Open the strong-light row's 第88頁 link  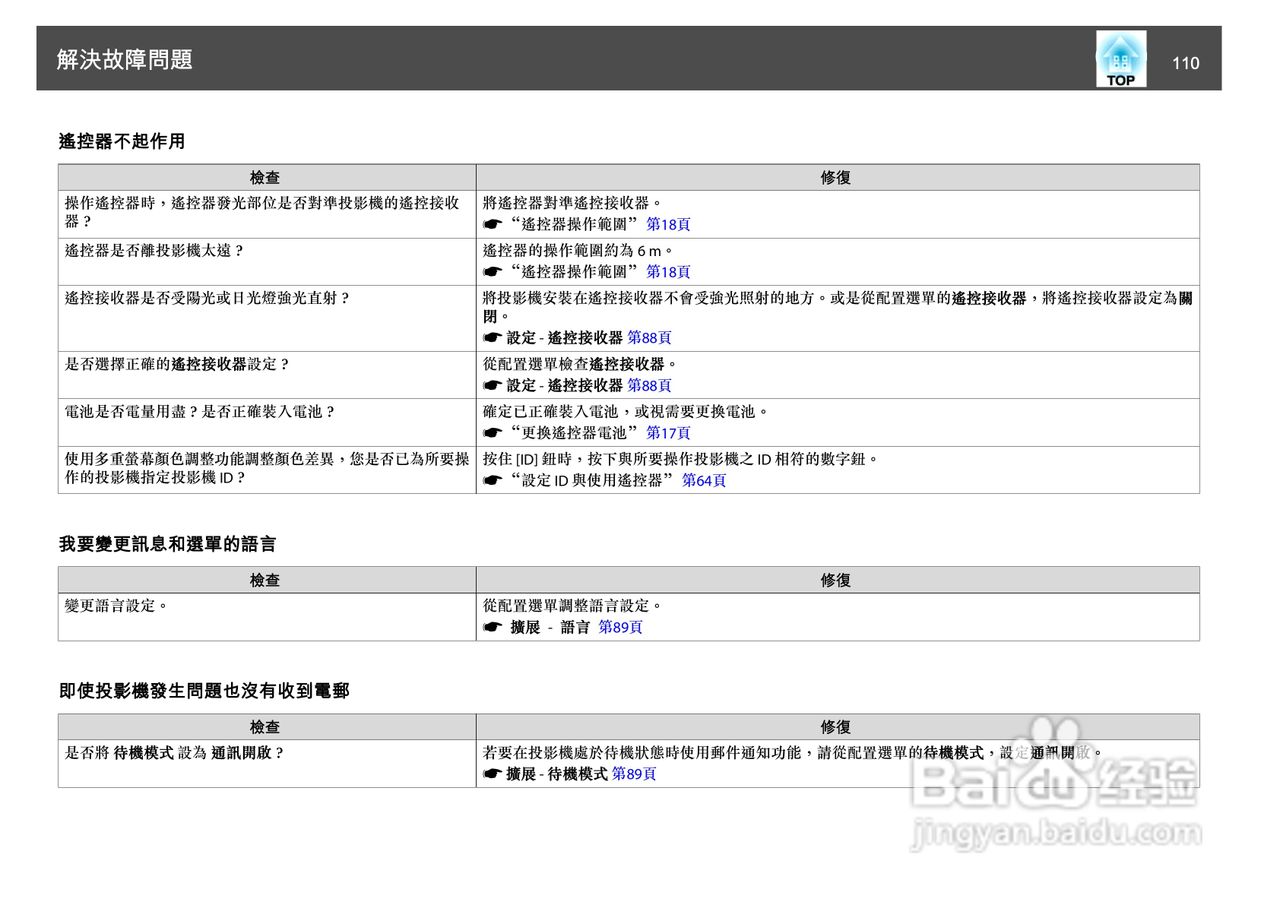tap(649, 338)
